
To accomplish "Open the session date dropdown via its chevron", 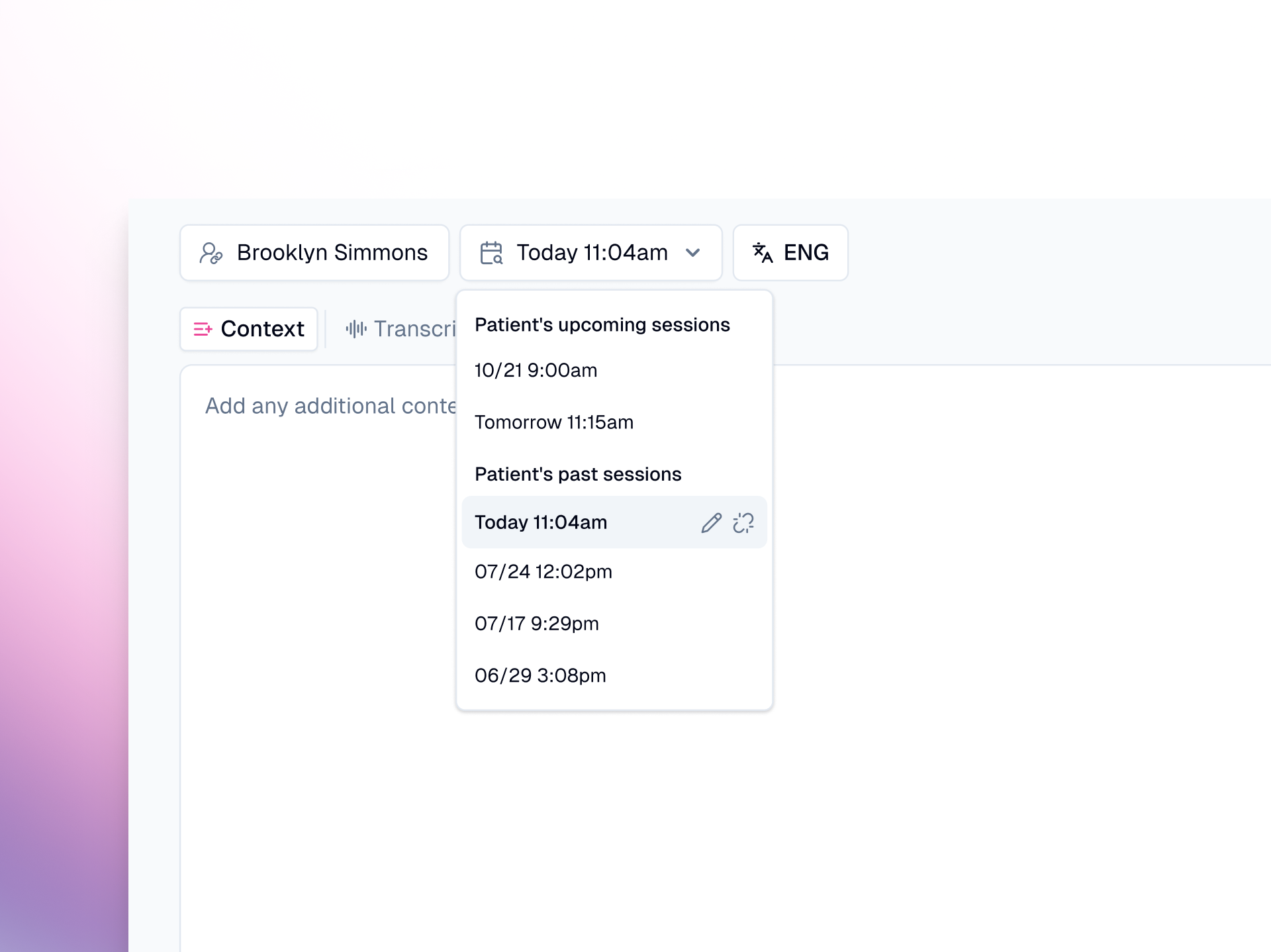I will pos(692,252).
